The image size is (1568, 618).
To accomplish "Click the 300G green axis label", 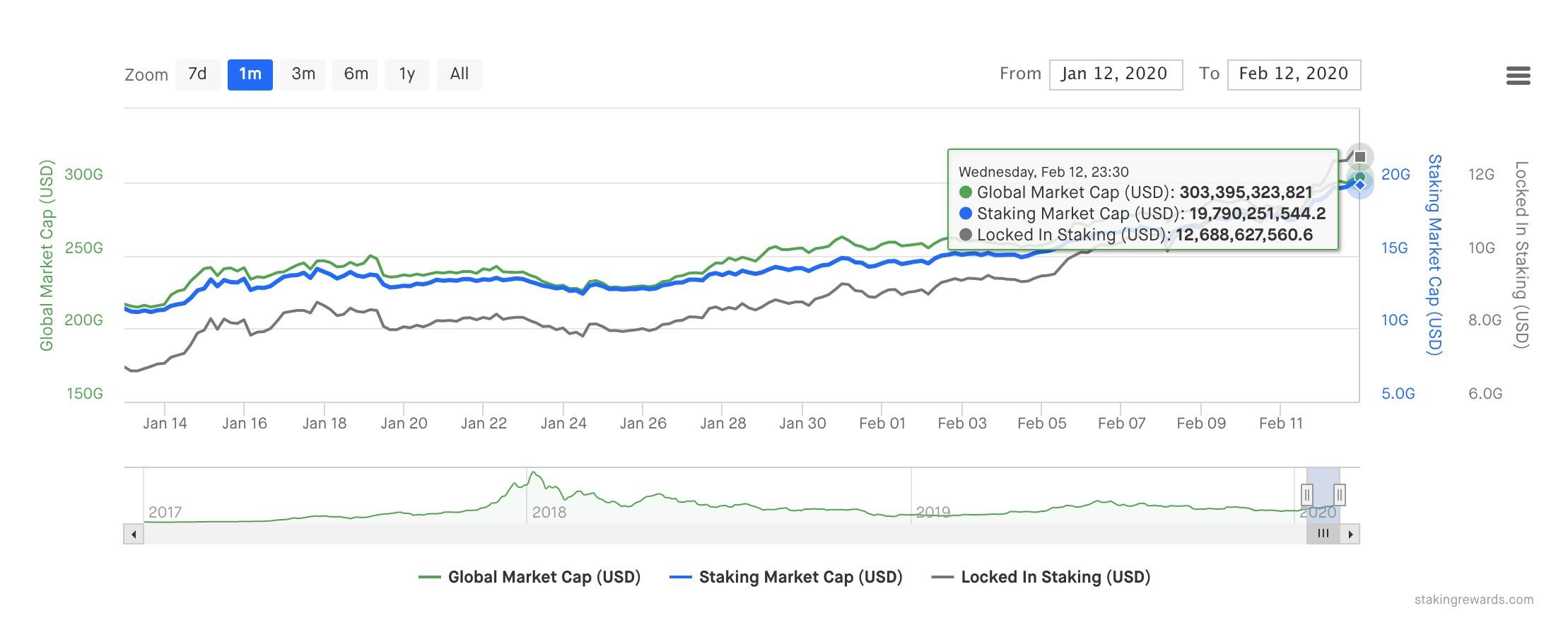I will (84, 175).
